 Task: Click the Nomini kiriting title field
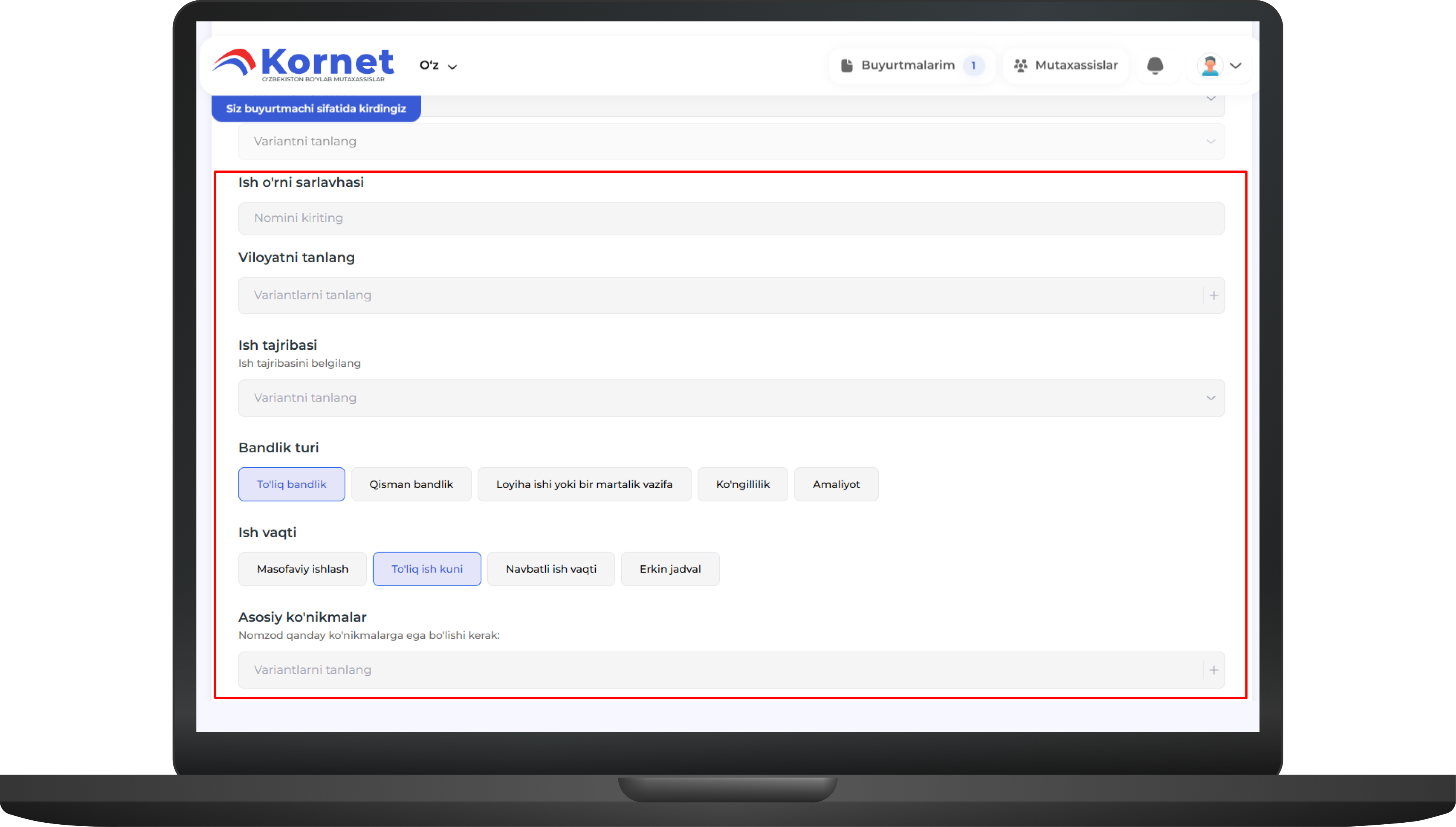(x=731, y=218)
